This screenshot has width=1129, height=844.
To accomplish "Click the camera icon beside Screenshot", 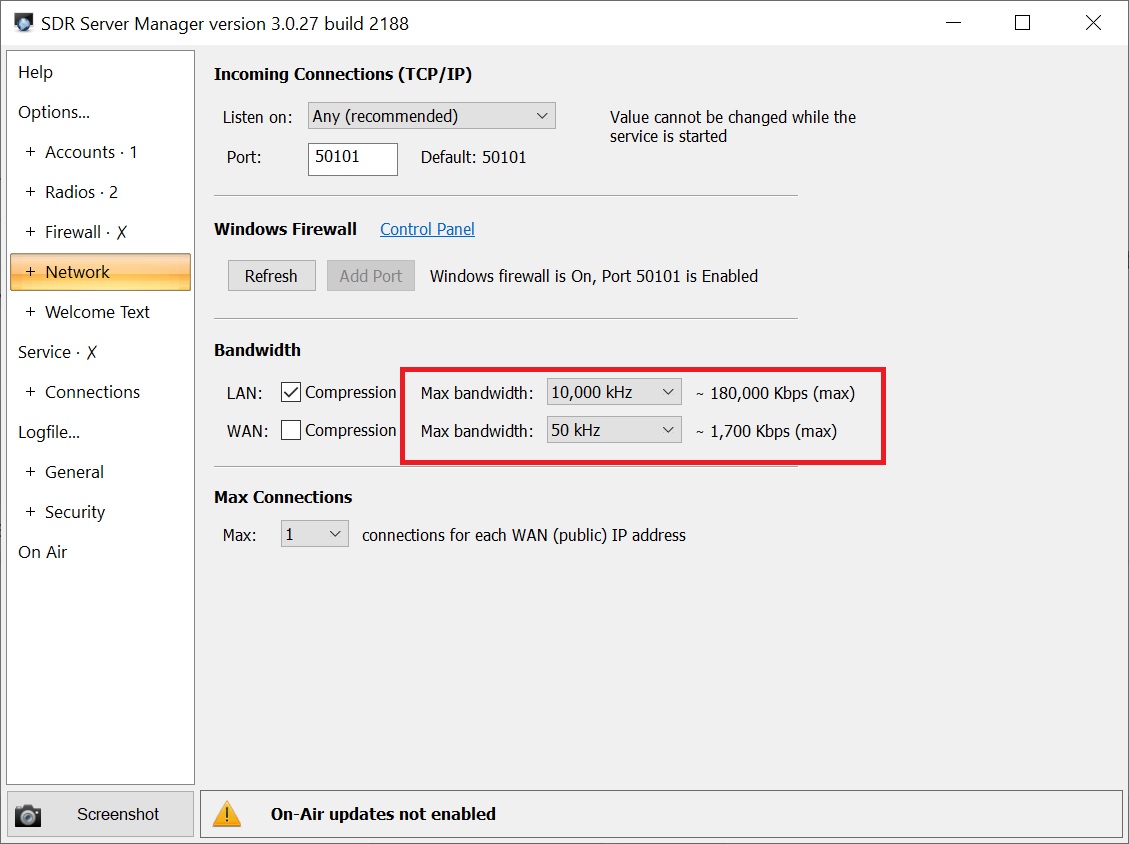I will (x=28, y=815).
